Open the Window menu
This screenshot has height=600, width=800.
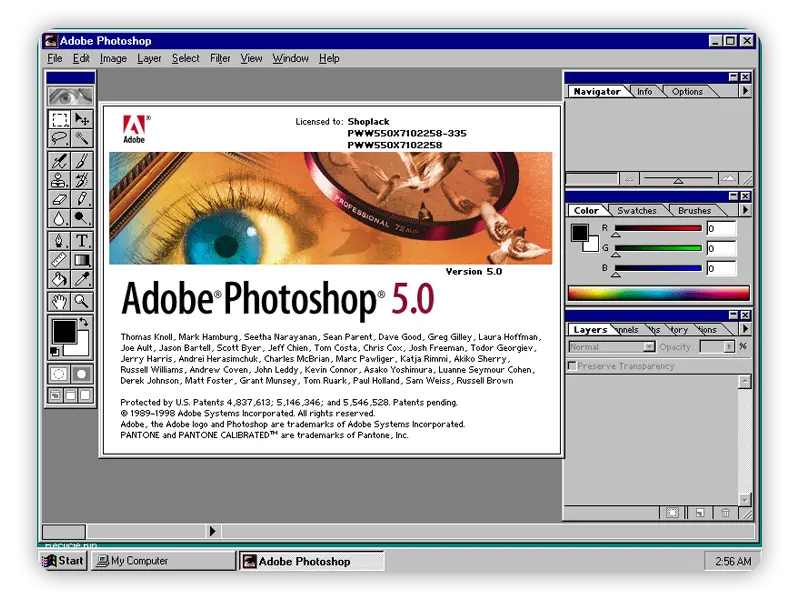tap(290, 58)
